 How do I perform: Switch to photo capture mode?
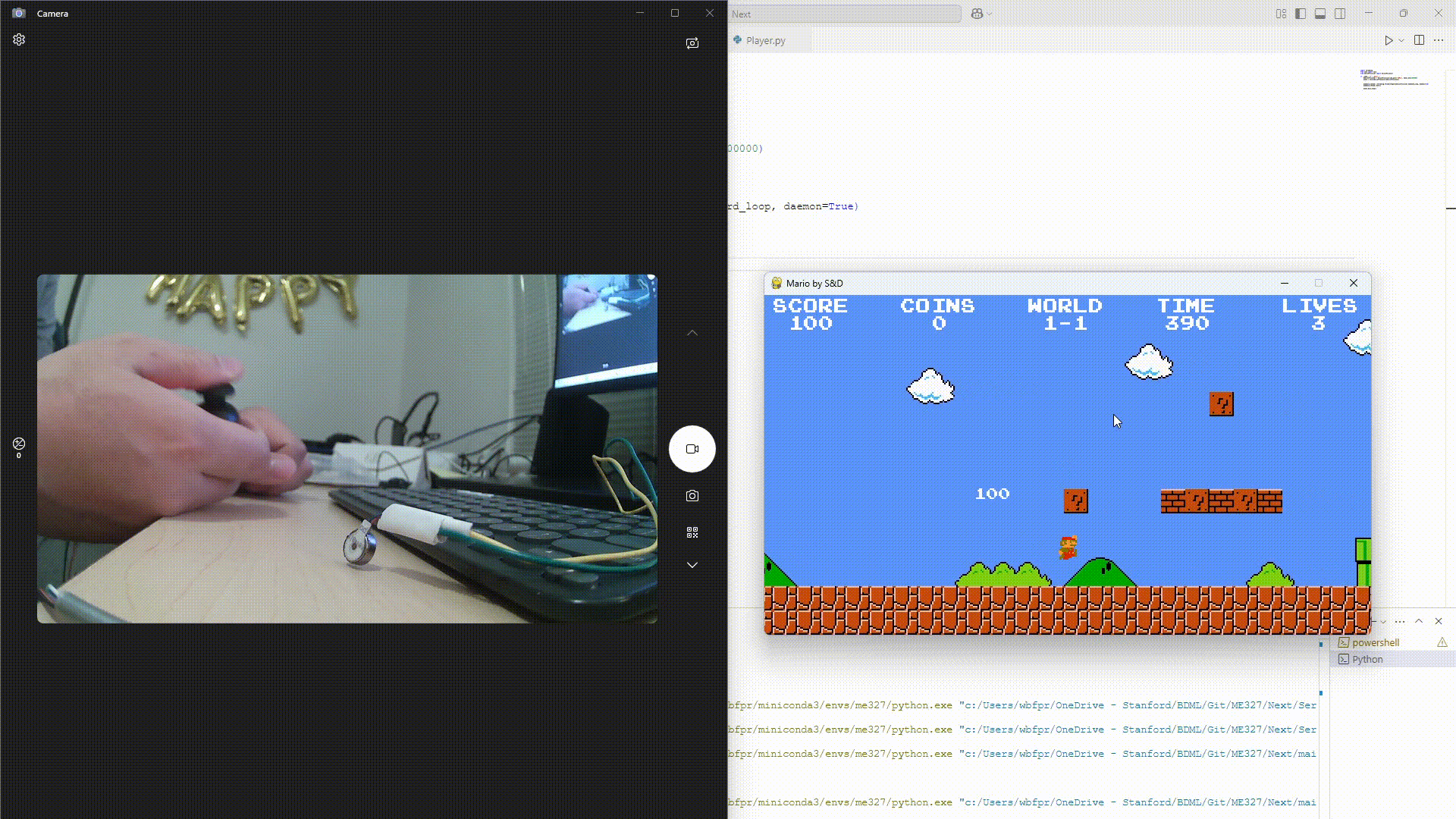(x=692, y=496)
